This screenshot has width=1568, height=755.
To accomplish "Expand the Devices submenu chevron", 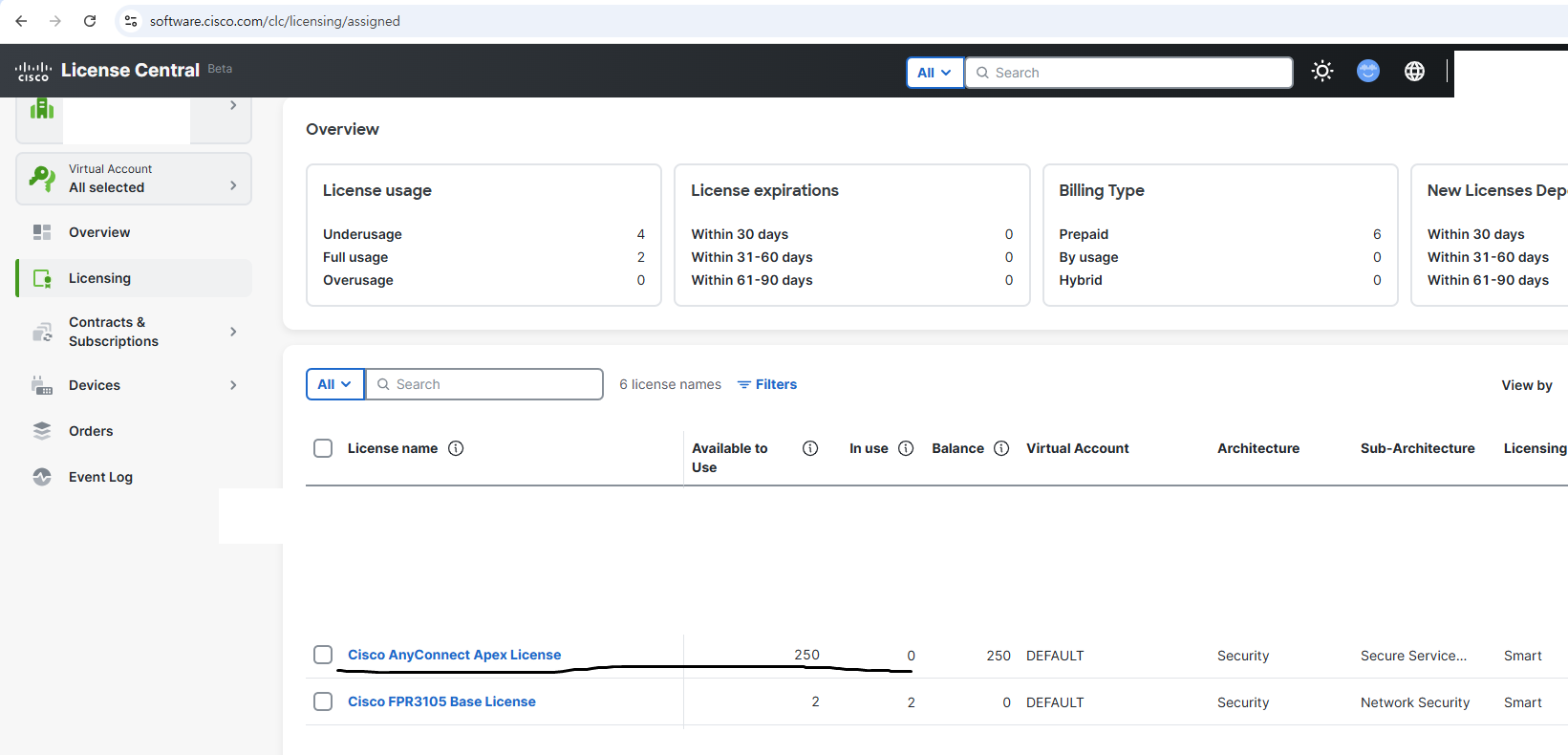I will [x=233, y=385].
